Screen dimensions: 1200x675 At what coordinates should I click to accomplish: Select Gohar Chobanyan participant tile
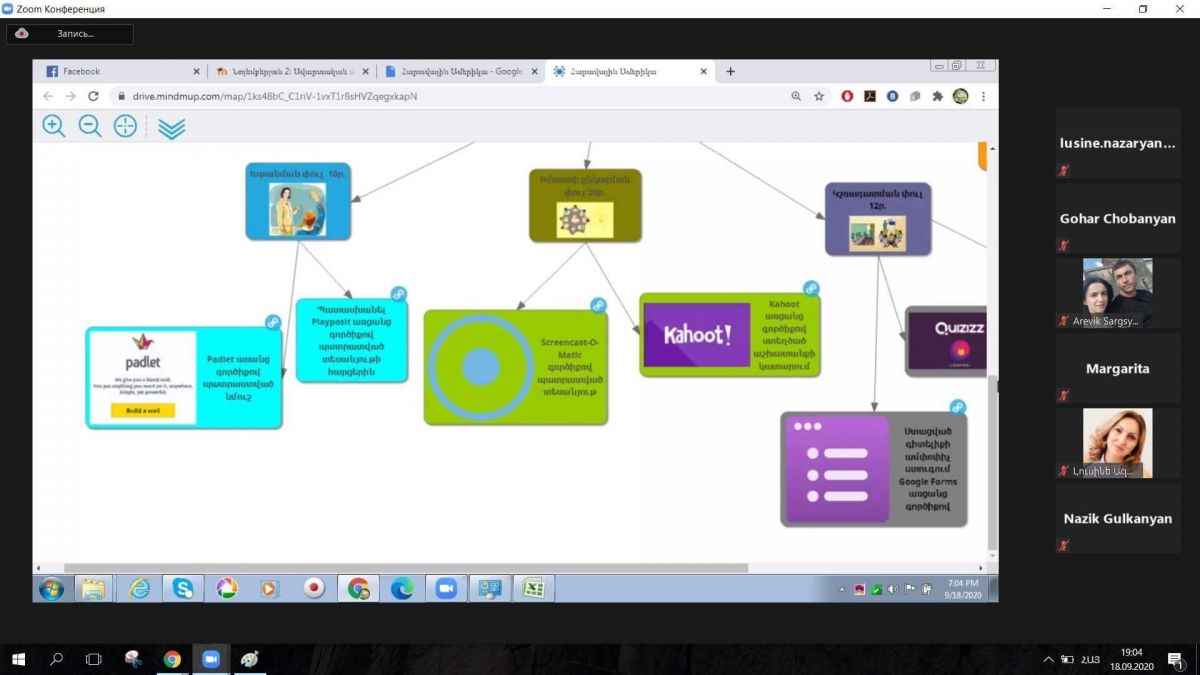click(x=1117, y=219)
